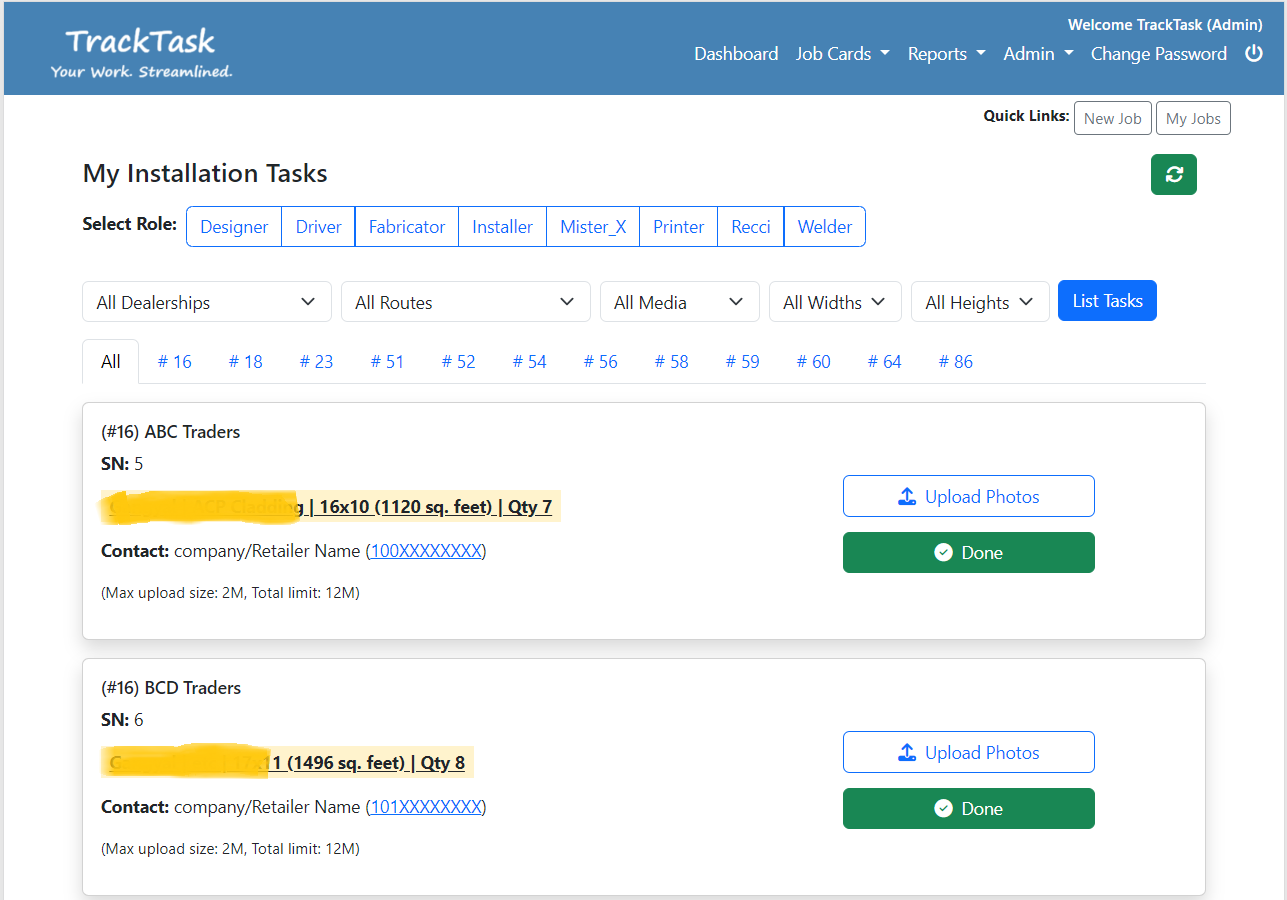Screen dimensions: 1287x900
Task: Mark ABC Traders task as Done
Action: point(968,553)
